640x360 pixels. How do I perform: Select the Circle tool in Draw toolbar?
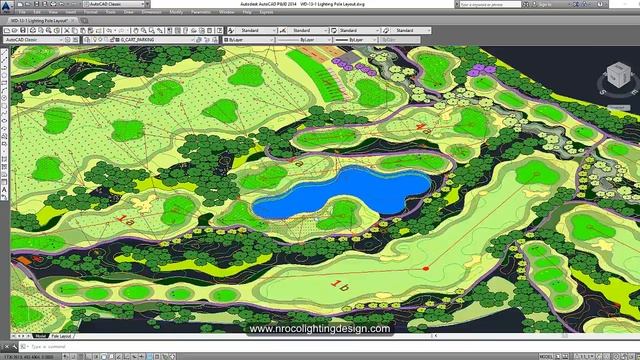(x=4, y=98)
